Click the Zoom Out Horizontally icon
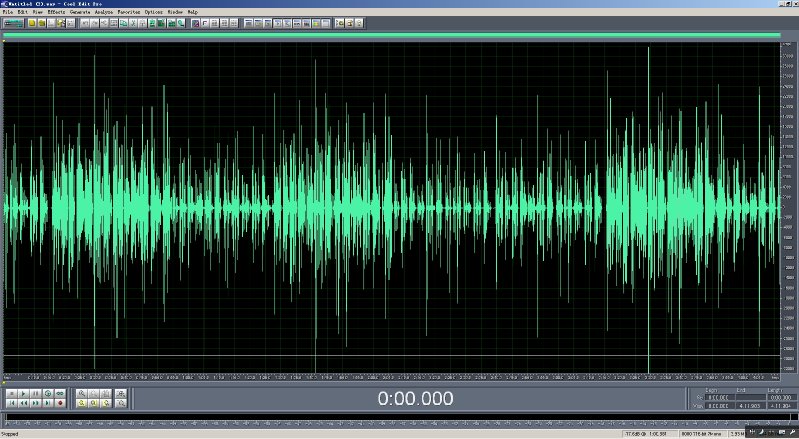The height and width of the screenshot is (439, 799). click(94, 393)
